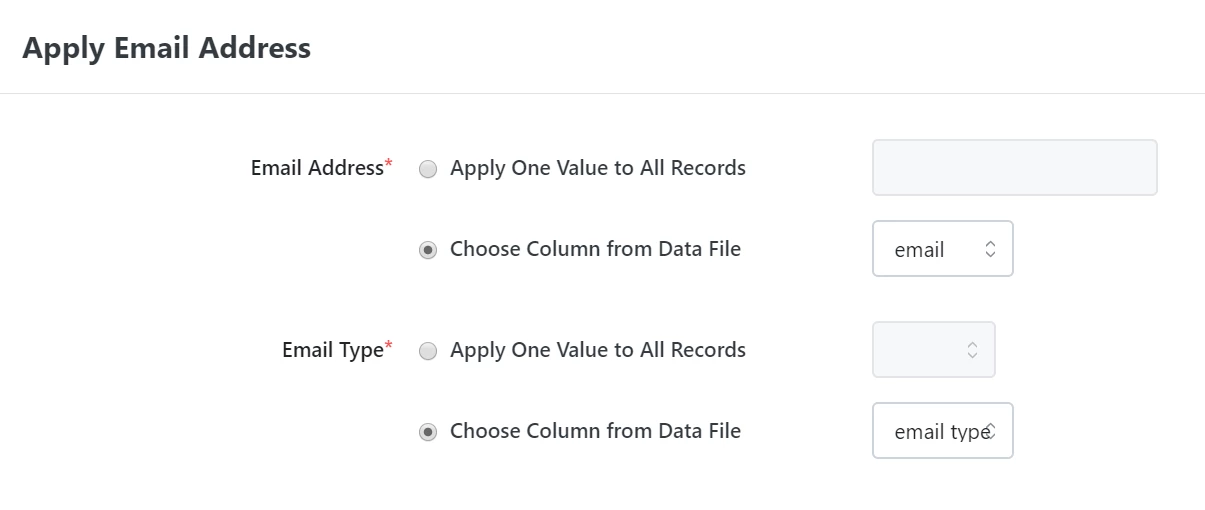The width and height of the screenshot is (1205, 510).
Task: Click the red asterisk beside Email Type
Action: (389, 347)
